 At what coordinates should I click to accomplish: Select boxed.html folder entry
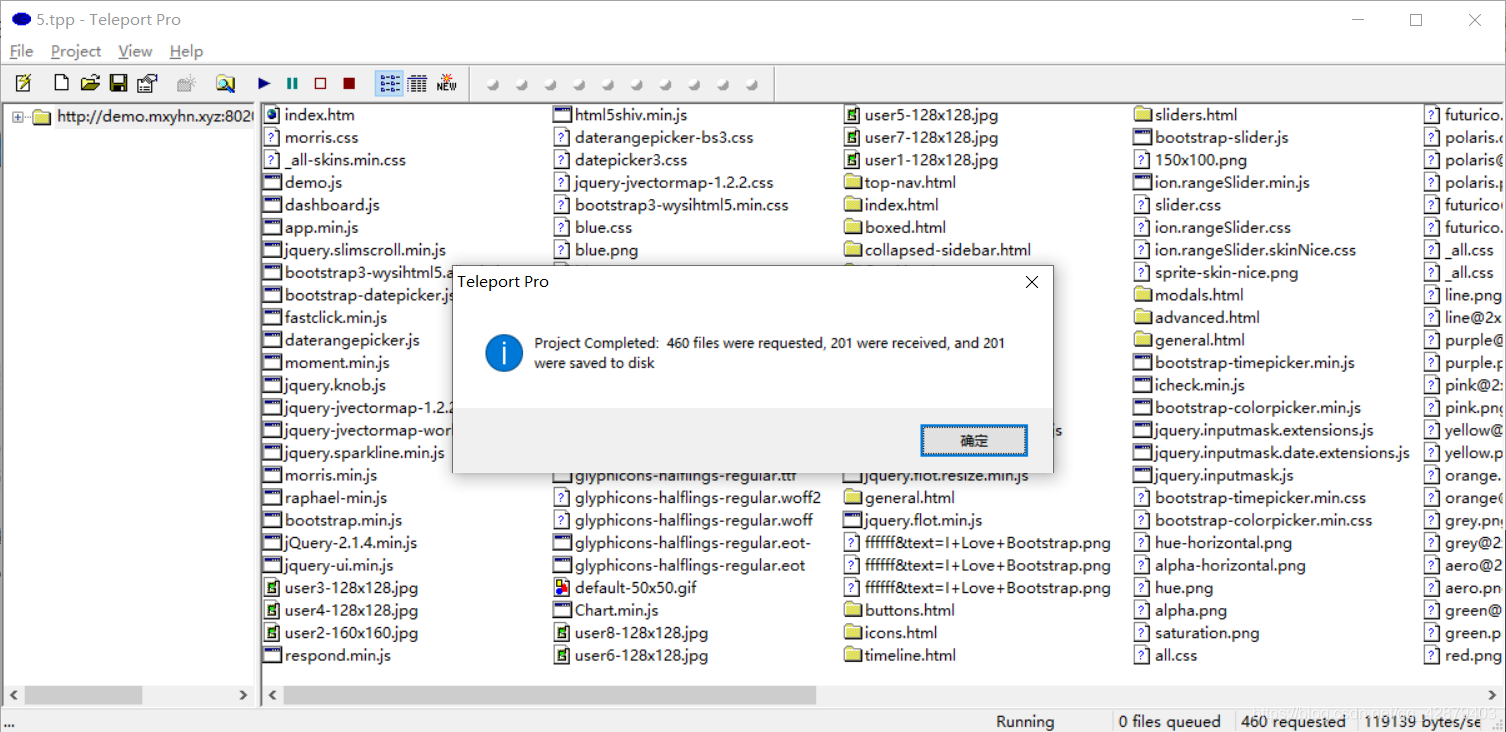click(895, 228)
